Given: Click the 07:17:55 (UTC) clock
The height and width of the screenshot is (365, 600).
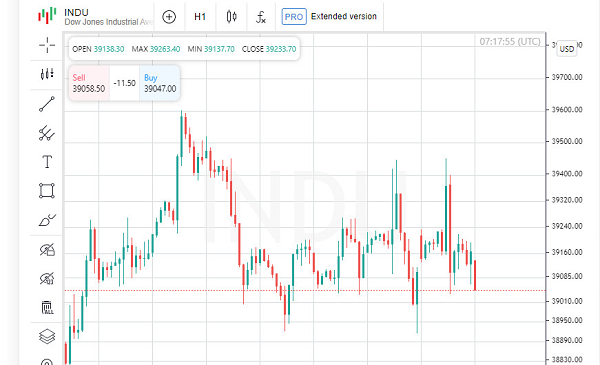Looking at the screenshot, I should (510, 41).
